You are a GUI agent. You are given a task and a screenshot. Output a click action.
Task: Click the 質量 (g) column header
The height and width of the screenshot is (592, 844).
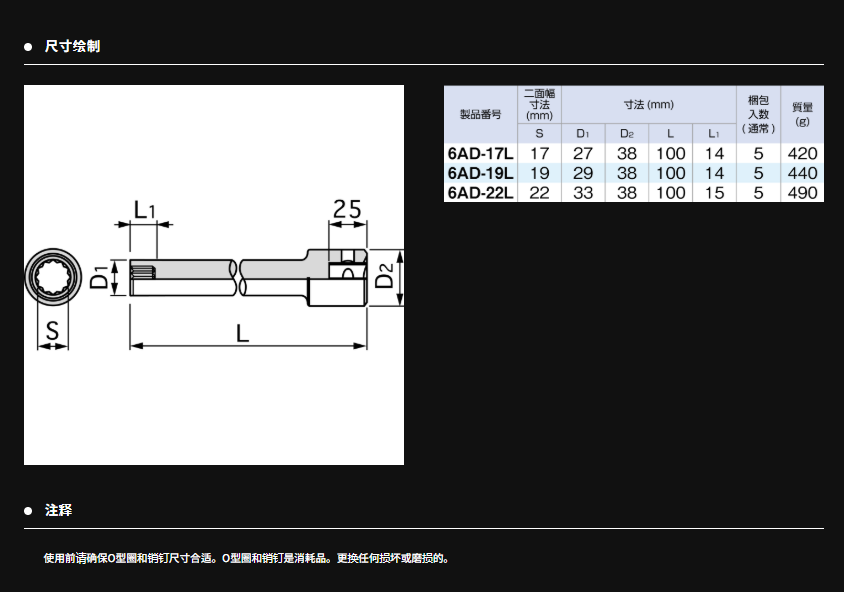[x=802, y=113]
